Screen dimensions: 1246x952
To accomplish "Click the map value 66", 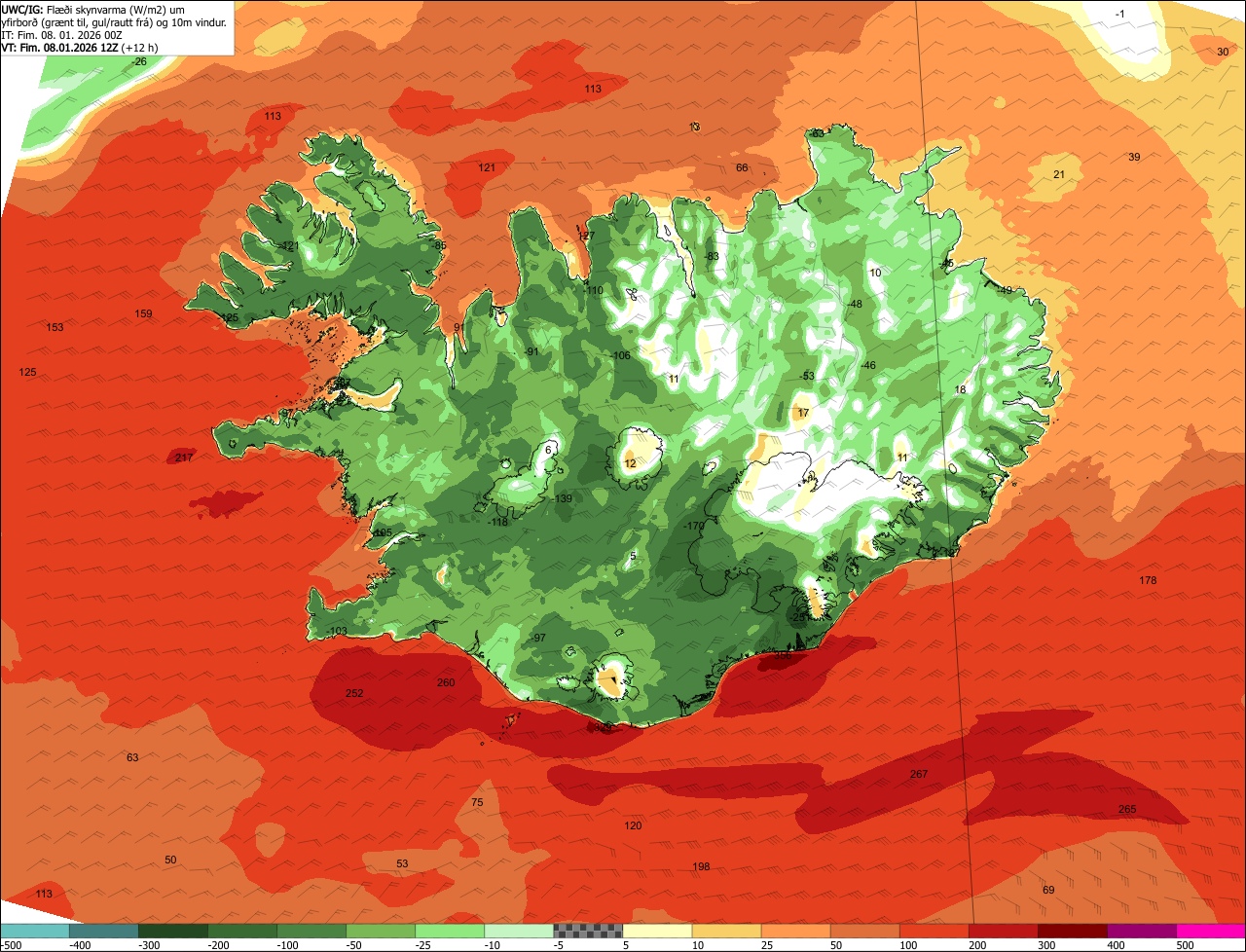I will (742, 167).
